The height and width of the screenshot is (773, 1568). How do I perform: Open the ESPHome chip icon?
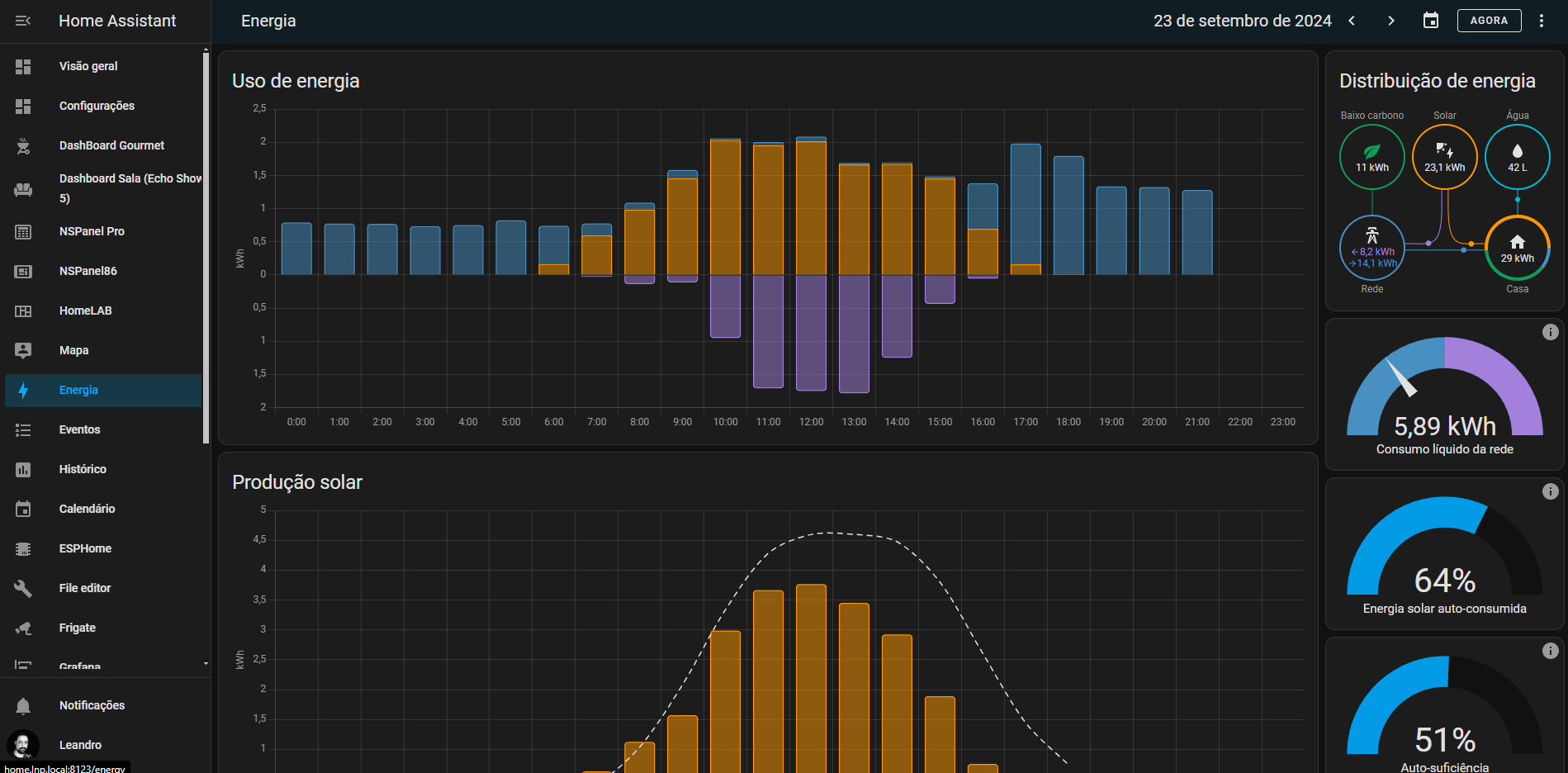[x=23, y=548]
